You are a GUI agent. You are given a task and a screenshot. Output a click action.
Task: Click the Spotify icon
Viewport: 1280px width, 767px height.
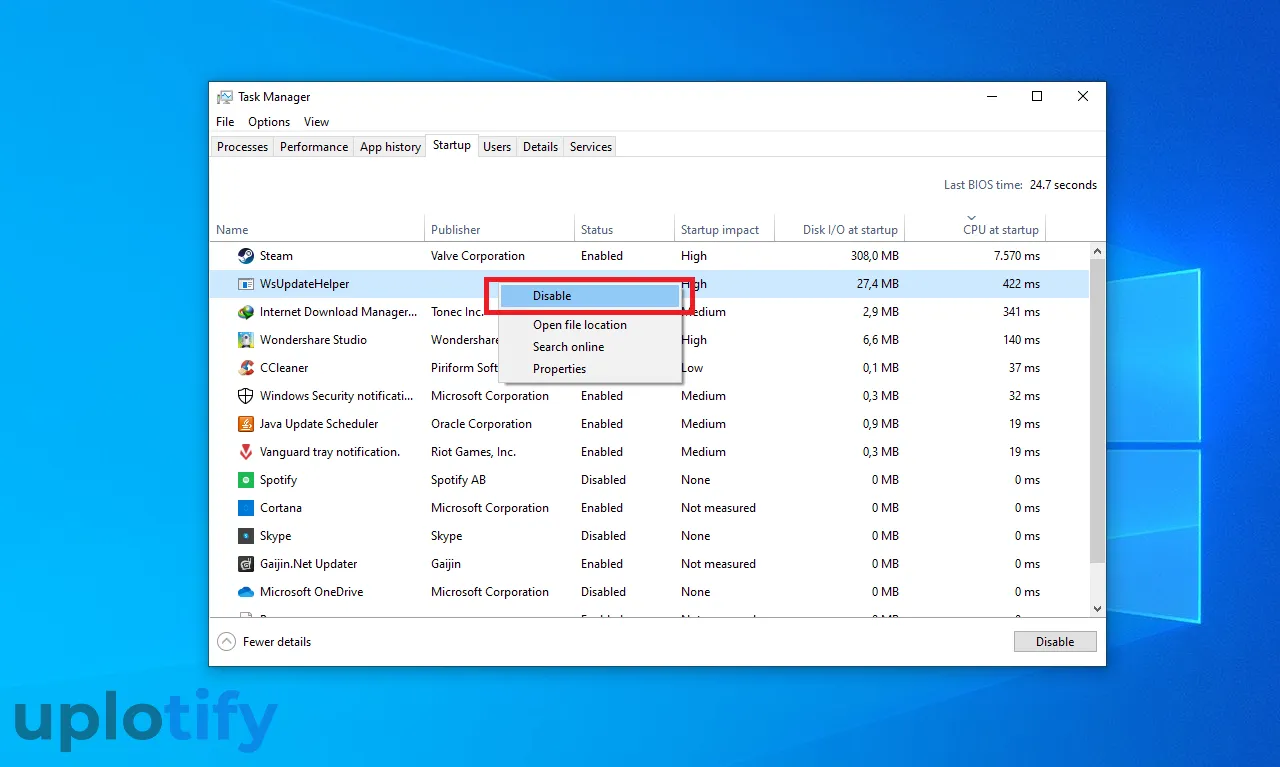click(246, 480)
